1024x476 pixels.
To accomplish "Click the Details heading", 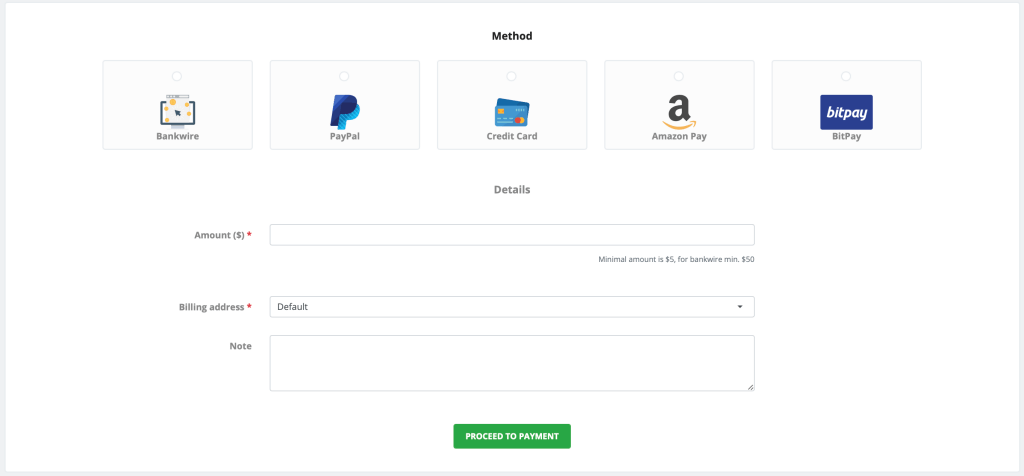I will point(512,190).
